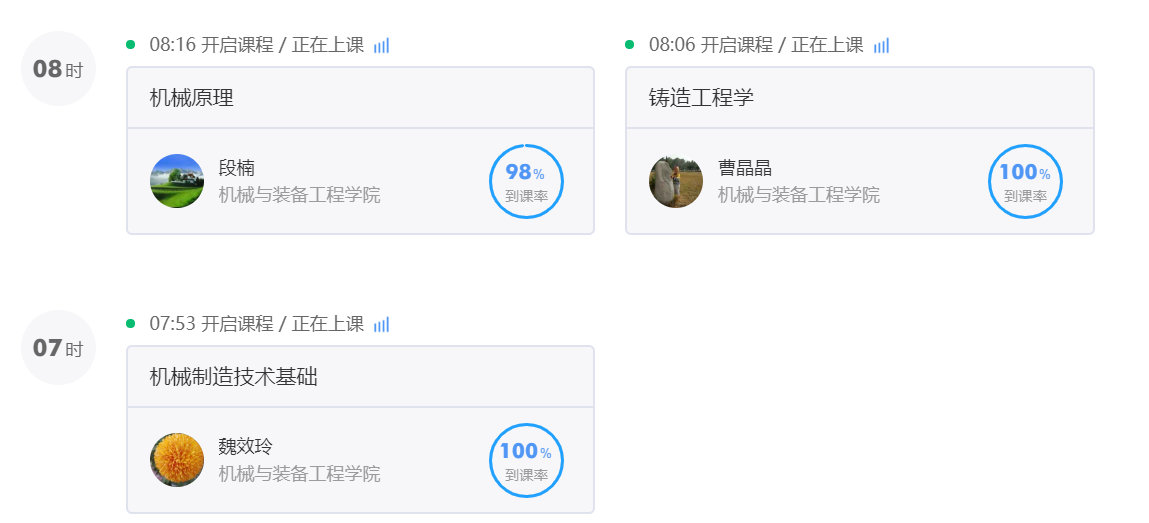Click the bar chart icon beside the 08:06 course
Image resolution: width=1149 pixels, height=523 pixels.
(881, 45)
